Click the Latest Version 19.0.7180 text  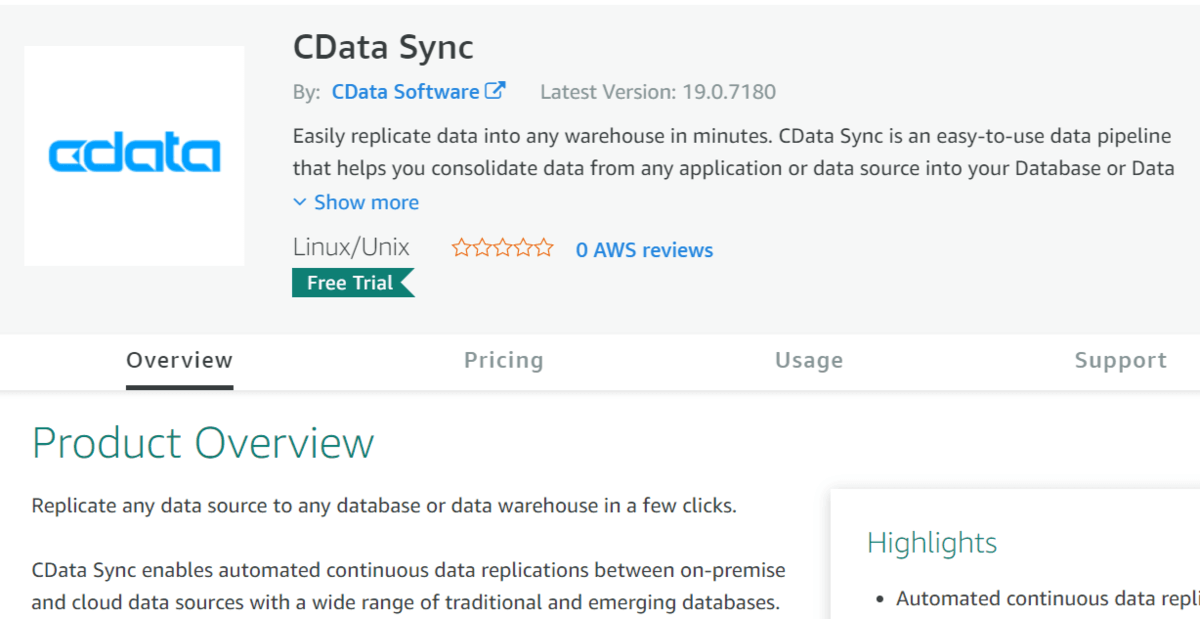point(658,92)
